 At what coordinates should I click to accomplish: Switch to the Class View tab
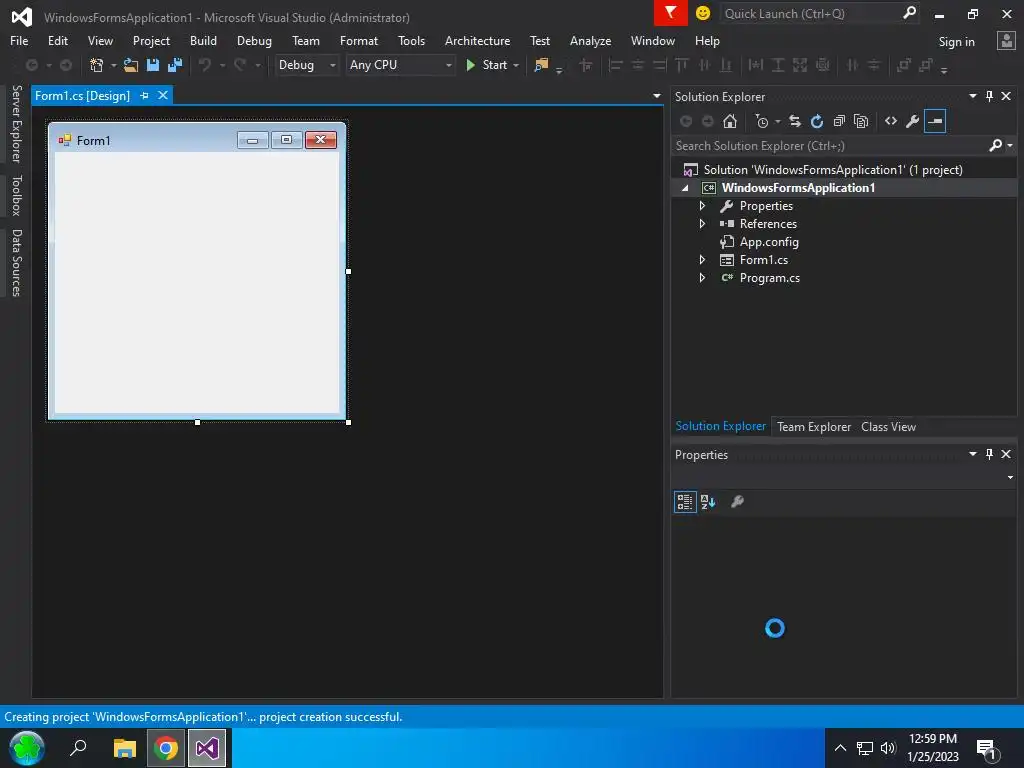click(888, 426)
